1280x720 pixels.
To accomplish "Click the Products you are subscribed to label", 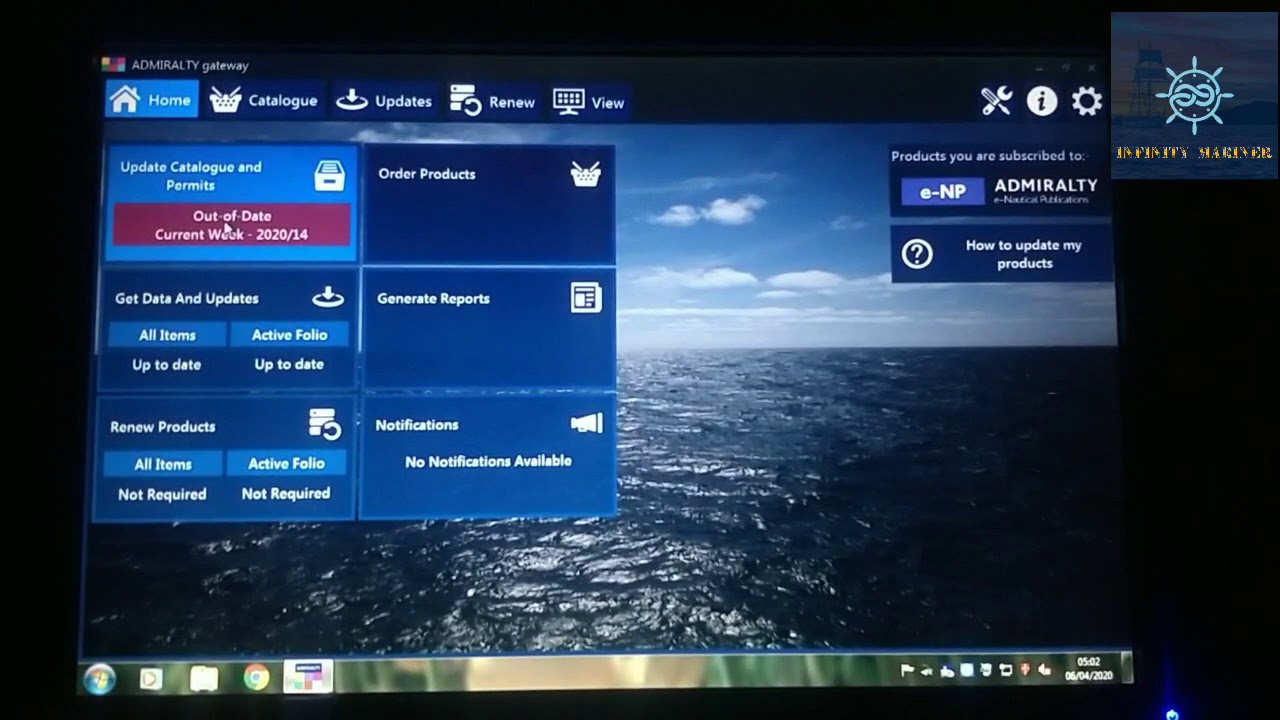I will click(x=987, y=156).
